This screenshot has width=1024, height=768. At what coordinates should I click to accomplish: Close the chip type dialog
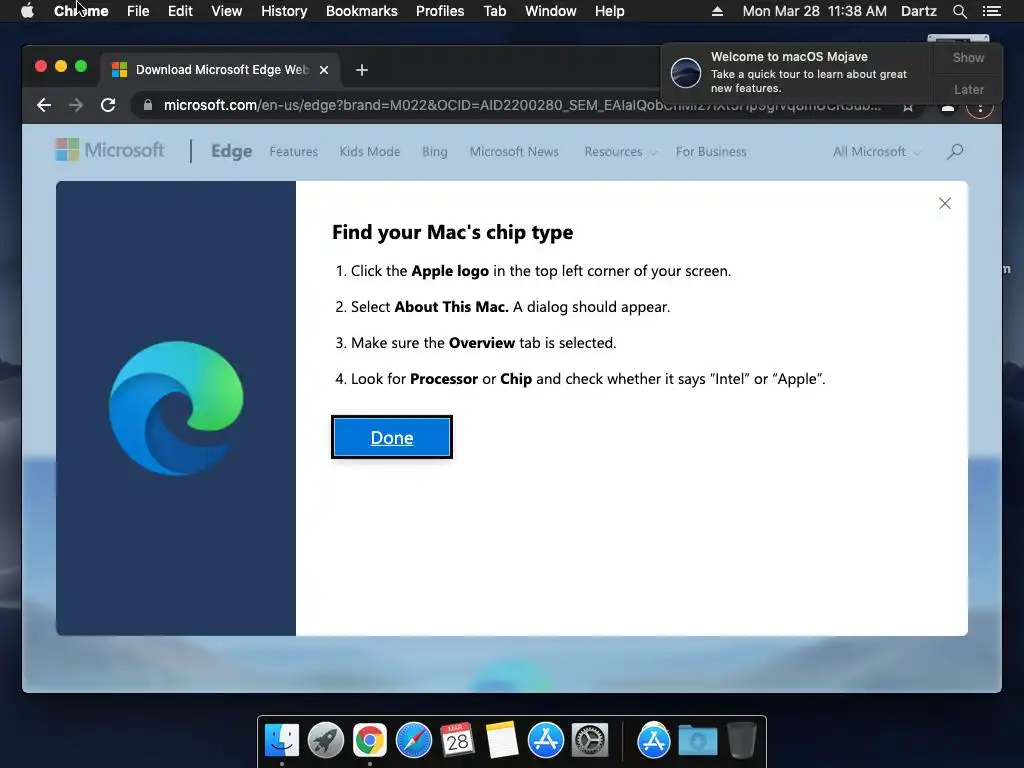tap(944, 204)
